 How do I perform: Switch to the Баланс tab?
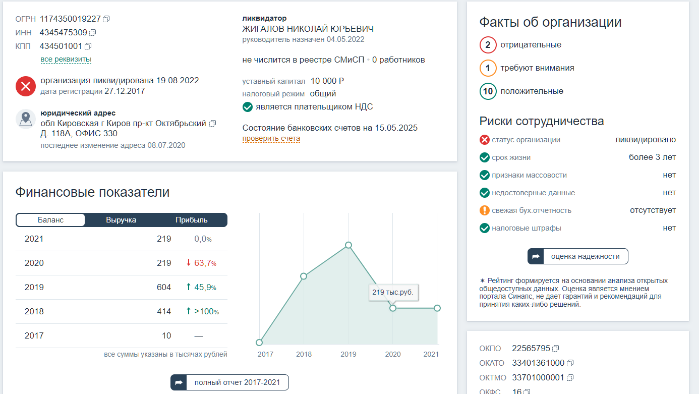[x=50, y=220]
